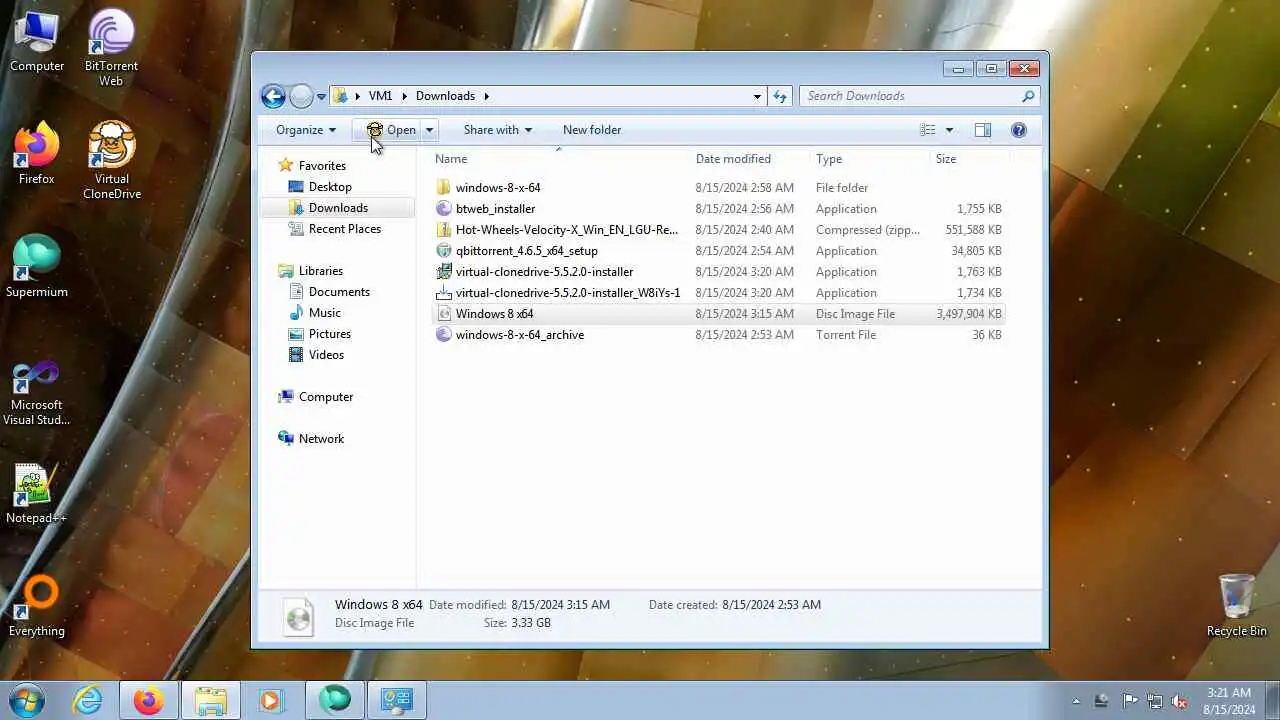Change the view icon button
This screenshot has height=720, width=1280.
[928, 130]
